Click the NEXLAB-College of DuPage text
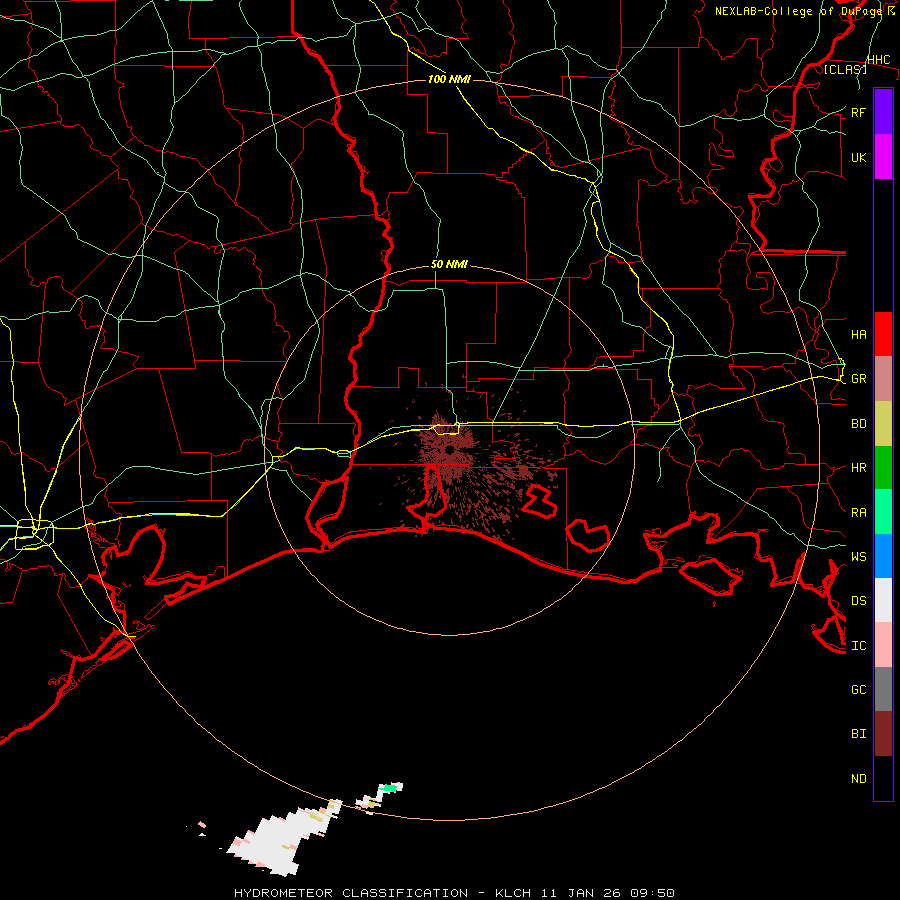 800,11
